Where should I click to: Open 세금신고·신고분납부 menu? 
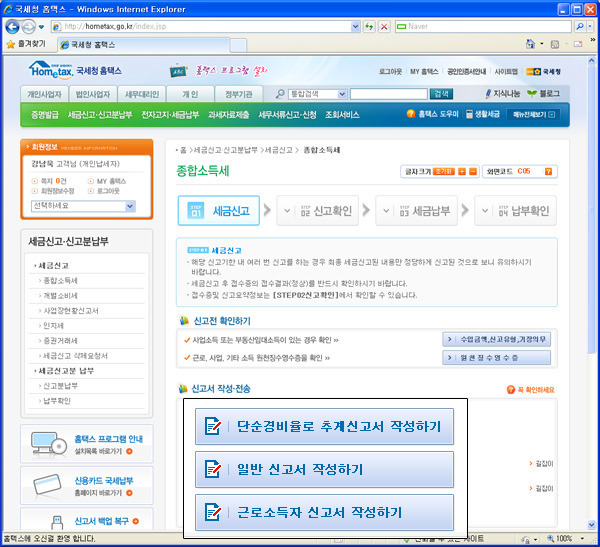(x=100, y=114)
